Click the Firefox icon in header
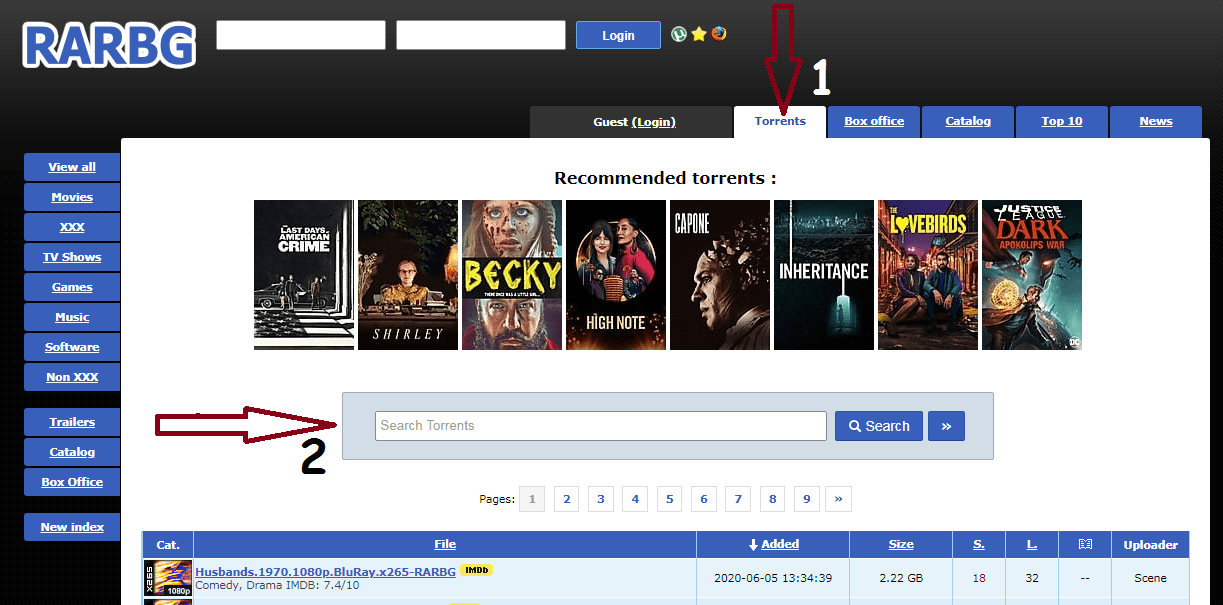 [x=719, y=34]
